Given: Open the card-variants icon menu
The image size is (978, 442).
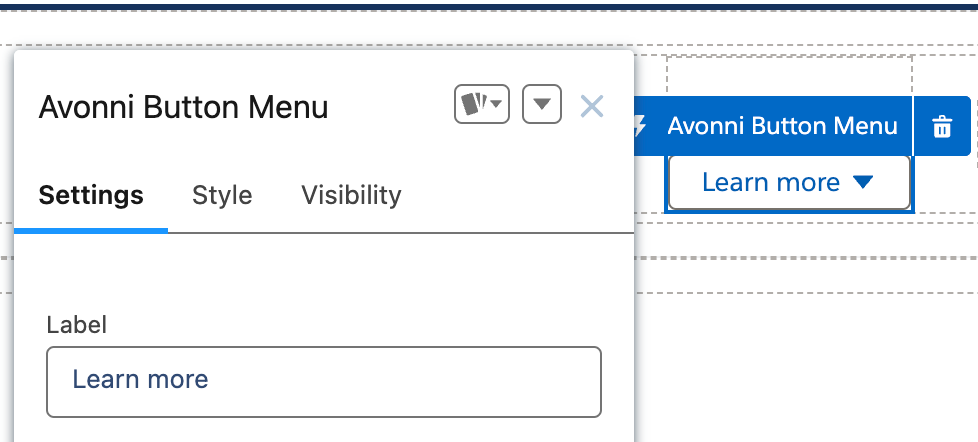Looking at the screenshot, I should click(x=473, y=105).
